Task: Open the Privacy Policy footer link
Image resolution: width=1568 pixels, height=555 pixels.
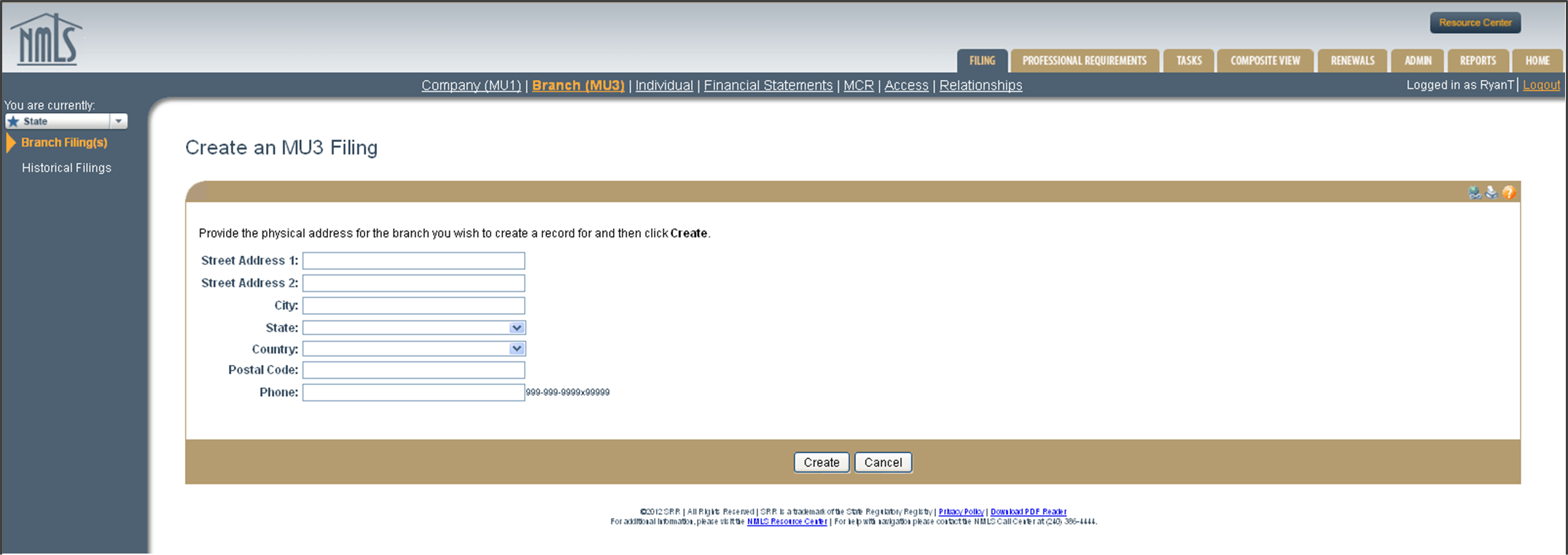Action: point(961,512)
